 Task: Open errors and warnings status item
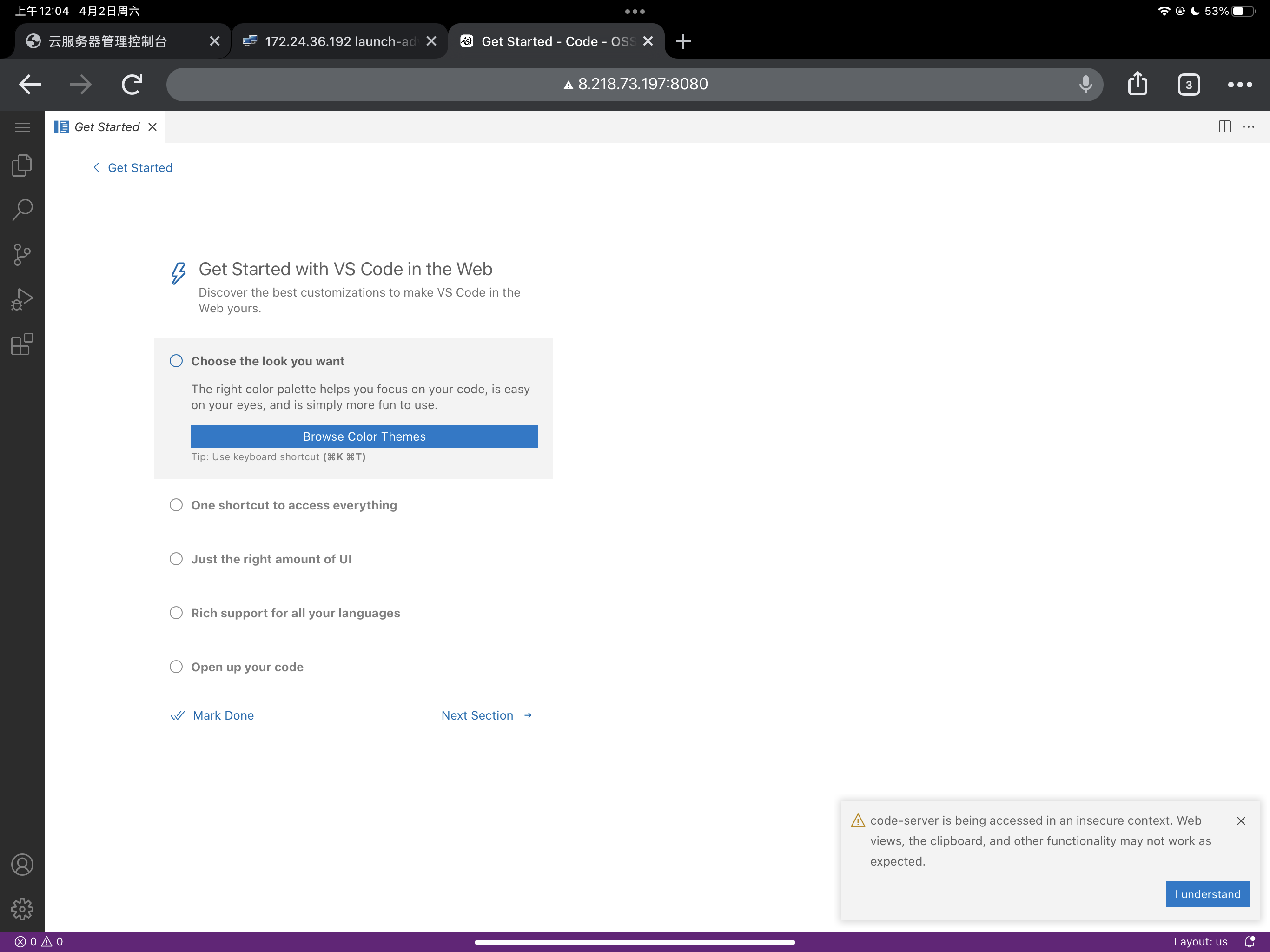pos(39,942)
